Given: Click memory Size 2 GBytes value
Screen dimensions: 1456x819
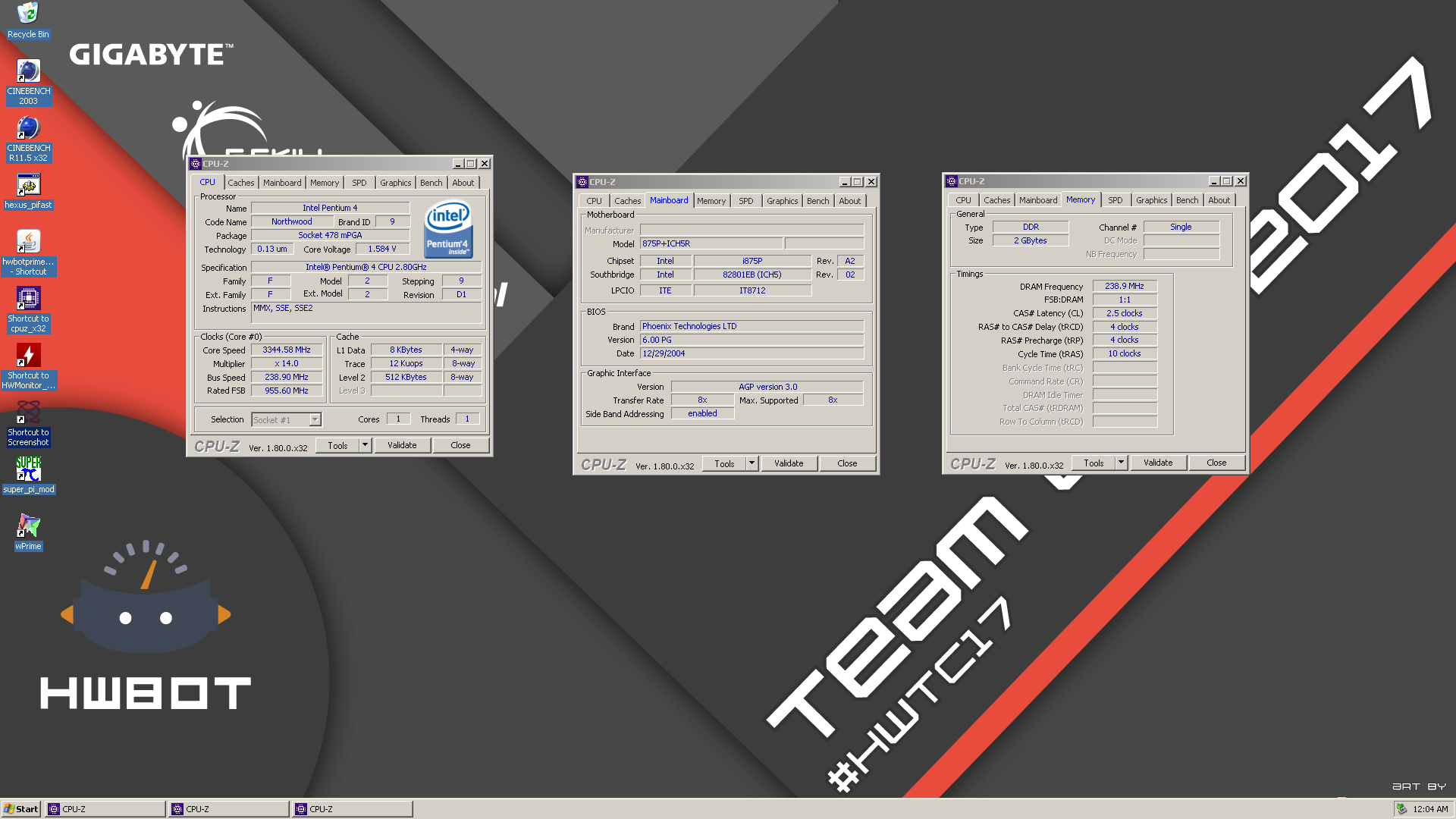Looking at the screenshot, I should click(1031, 241).
